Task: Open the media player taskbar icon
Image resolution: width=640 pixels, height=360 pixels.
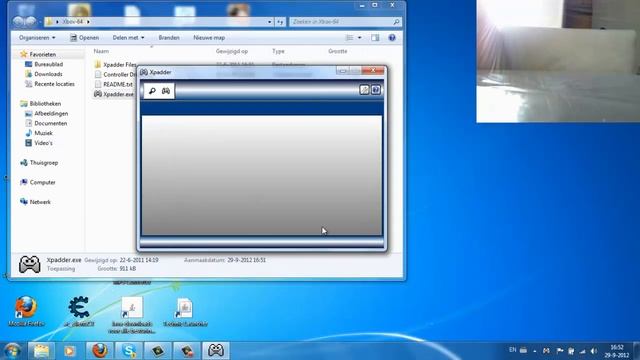Action: (x=70, y=351)
